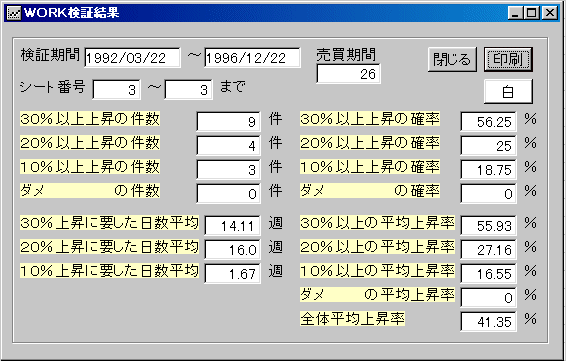The height and width of the screenshot is (361, 566).
Task: Click 全体平均上昇率 value 41.35
Action: (x=488, y=321)
